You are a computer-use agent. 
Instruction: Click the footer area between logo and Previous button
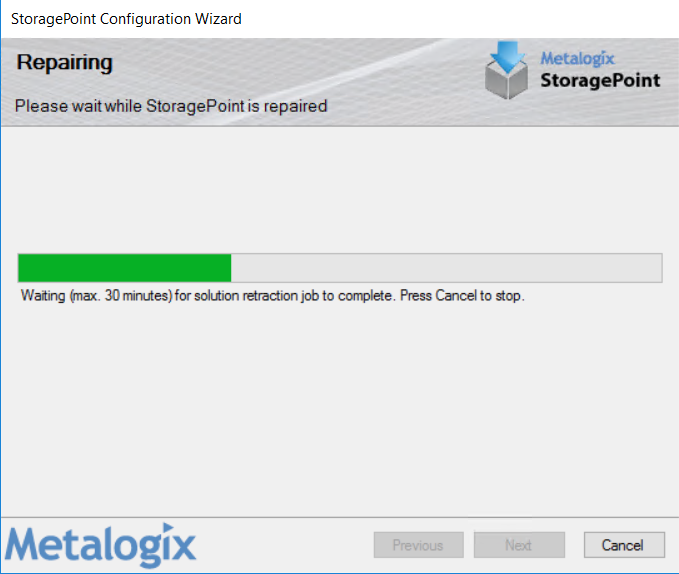[285, 545]
